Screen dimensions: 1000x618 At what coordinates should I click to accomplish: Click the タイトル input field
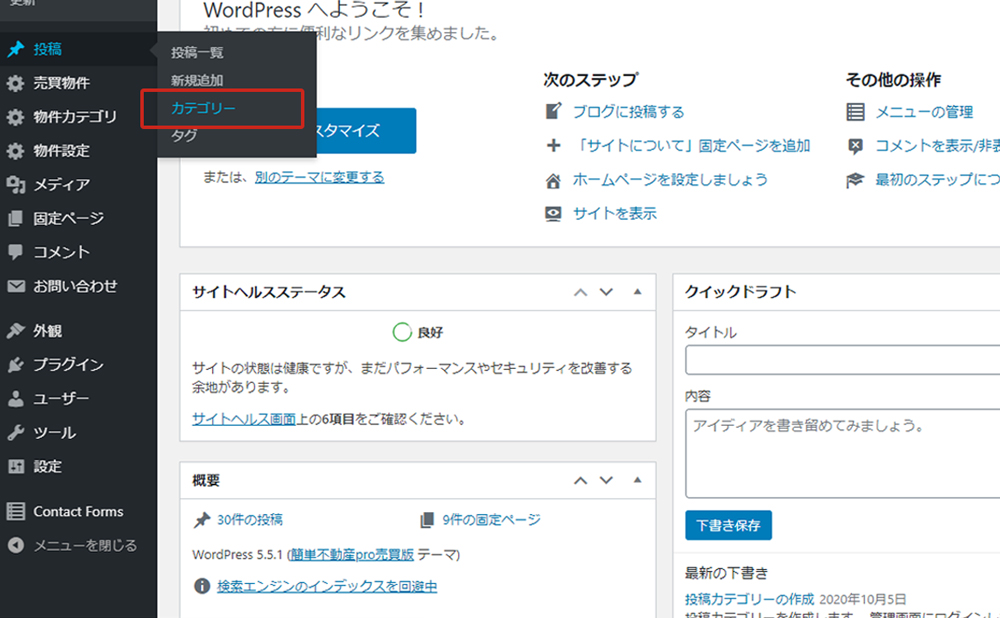[x=842, y=360]
